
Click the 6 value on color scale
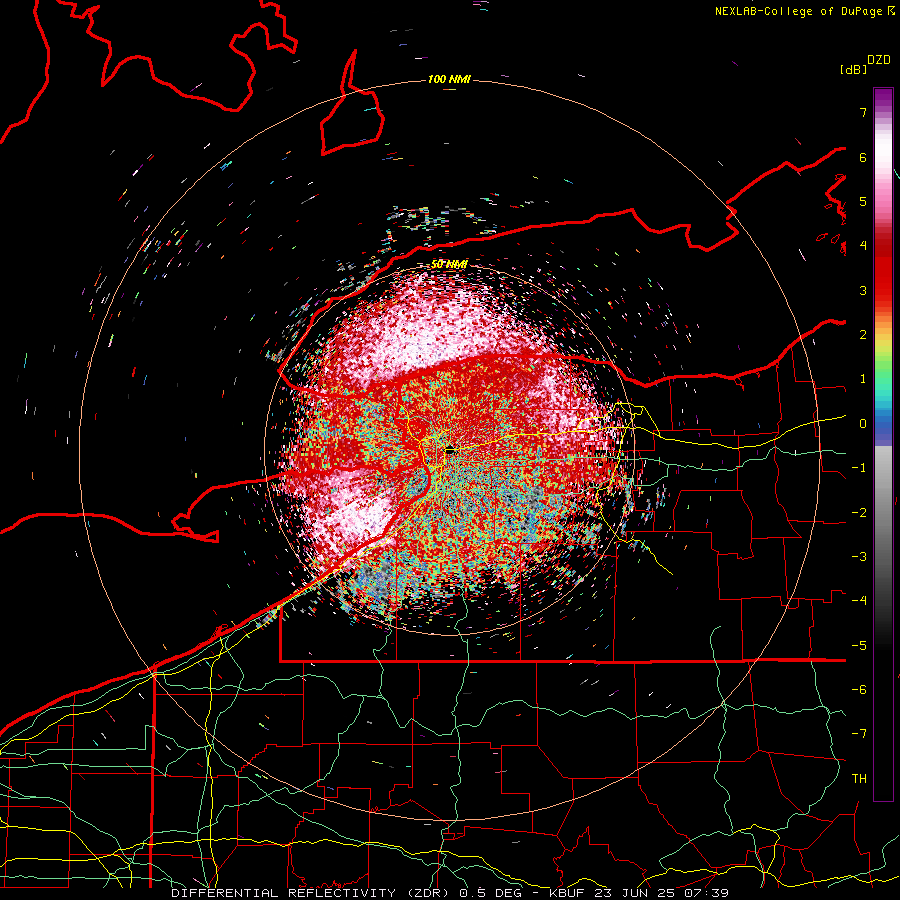pyautogui.click(x=863, y=157)
